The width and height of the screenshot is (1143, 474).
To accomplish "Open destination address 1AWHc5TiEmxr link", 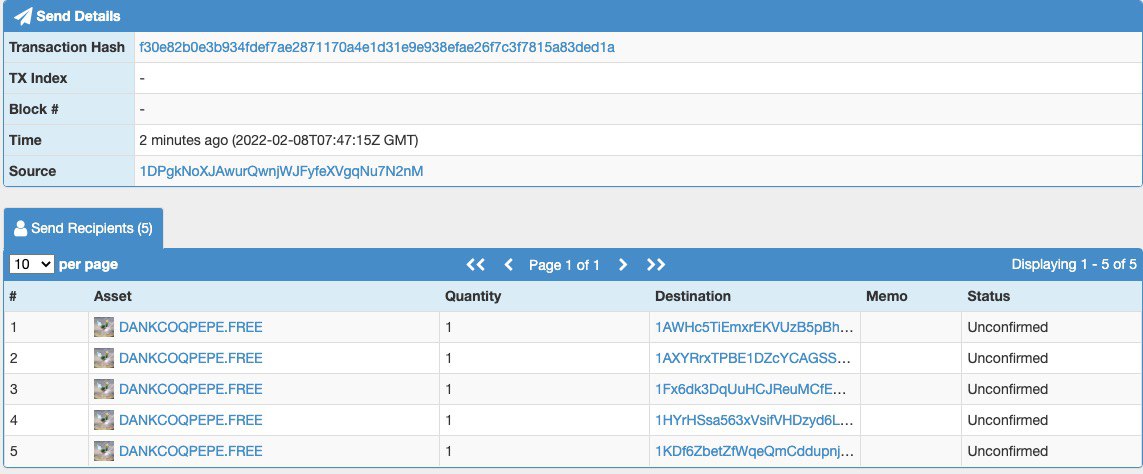I will tap(754, 327).
